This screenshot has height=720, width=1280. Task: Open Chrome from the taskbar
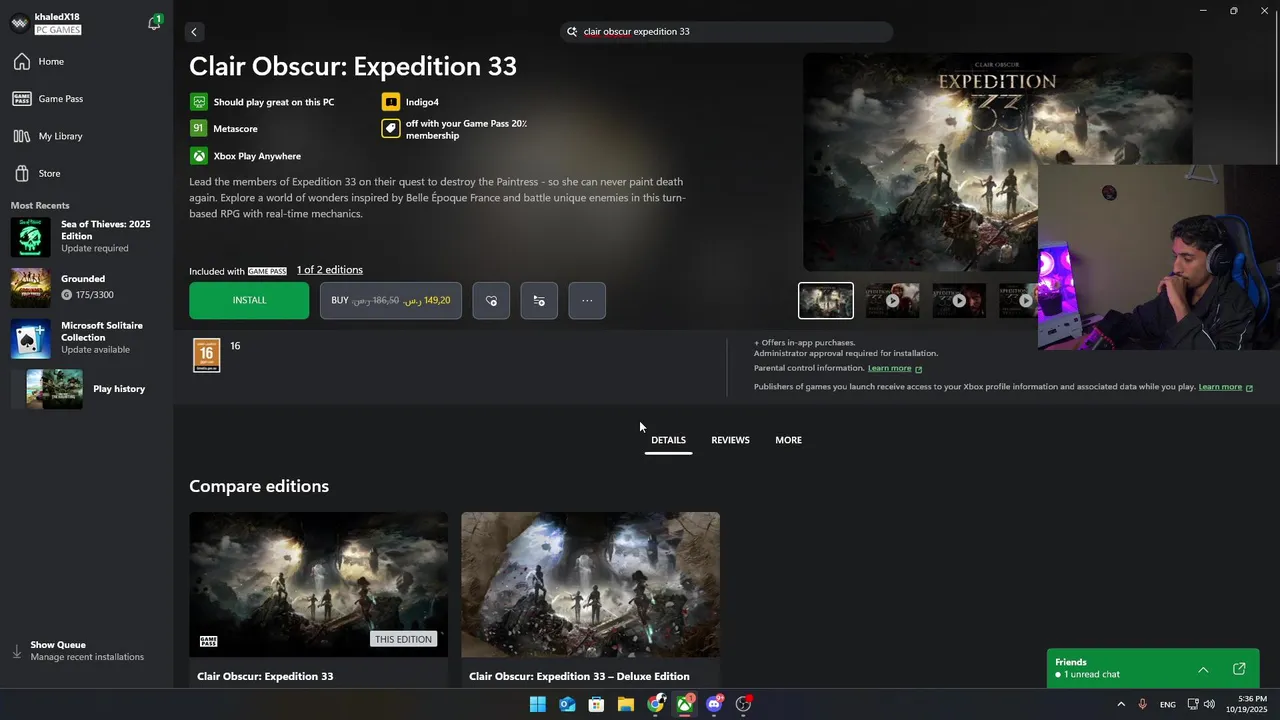click(655, 704)
